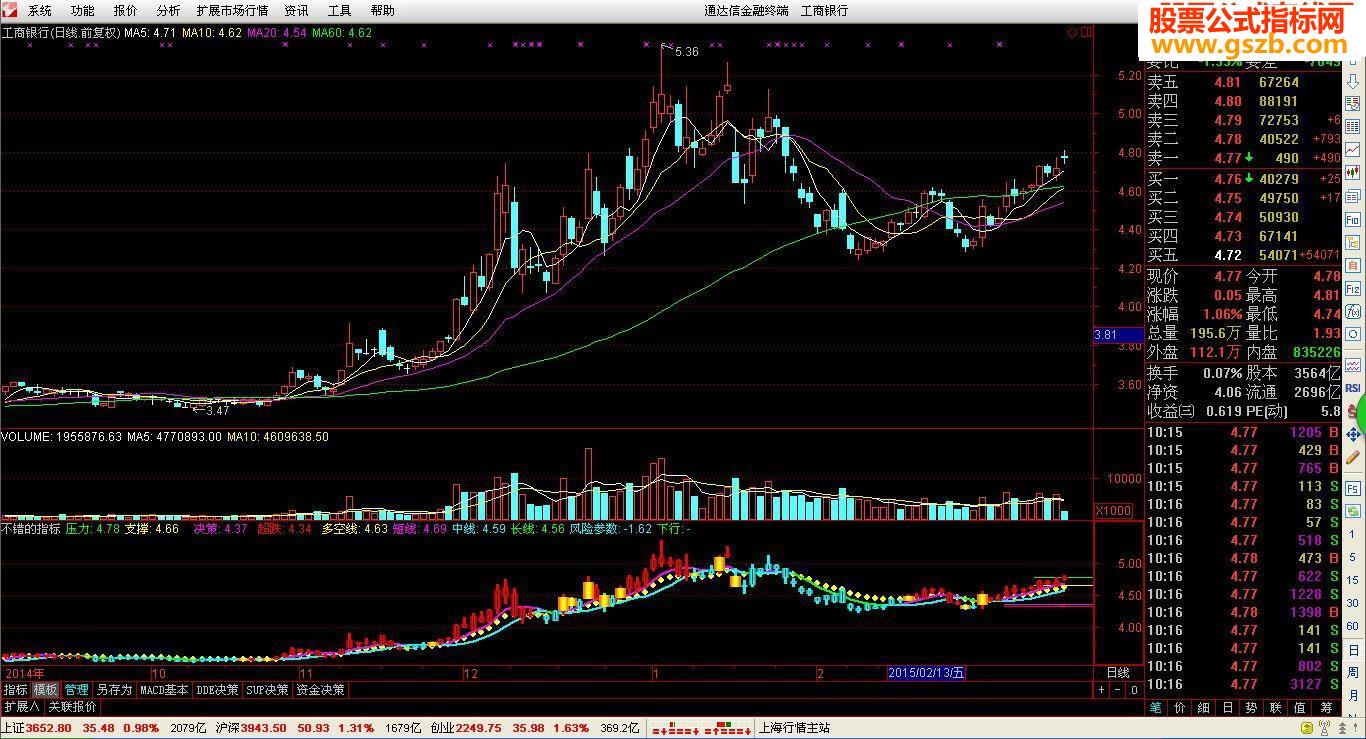Image resolution: width=1366 pixels, height=739 pixels.
Task: Select the 势 trend tab
Action: [x=1251, y=707]
